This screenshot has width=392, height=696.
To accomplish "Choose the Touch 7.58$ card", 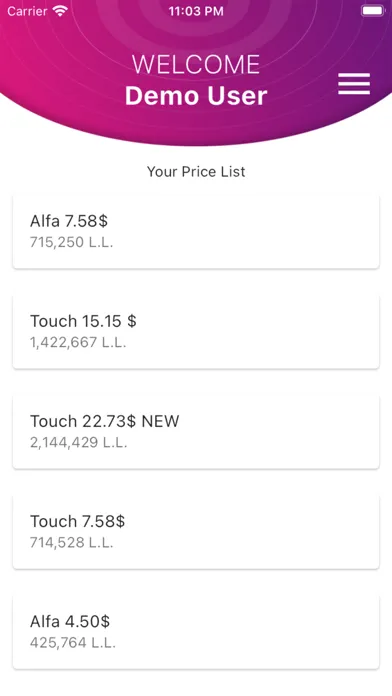I will [x=196, y=532].
